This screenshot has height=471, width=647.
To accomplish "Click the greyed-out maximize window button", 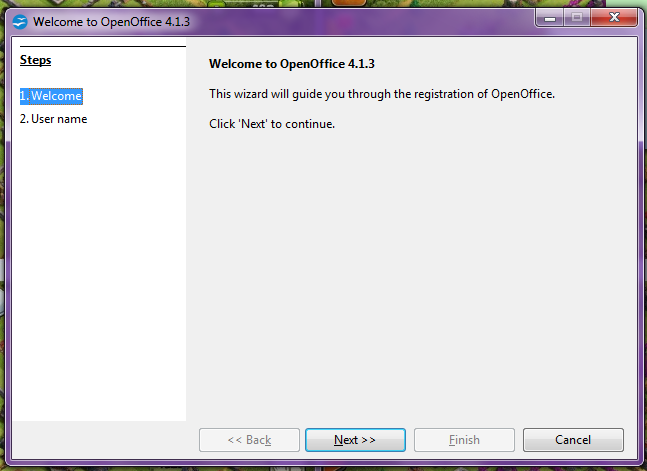I will (577, 18).
